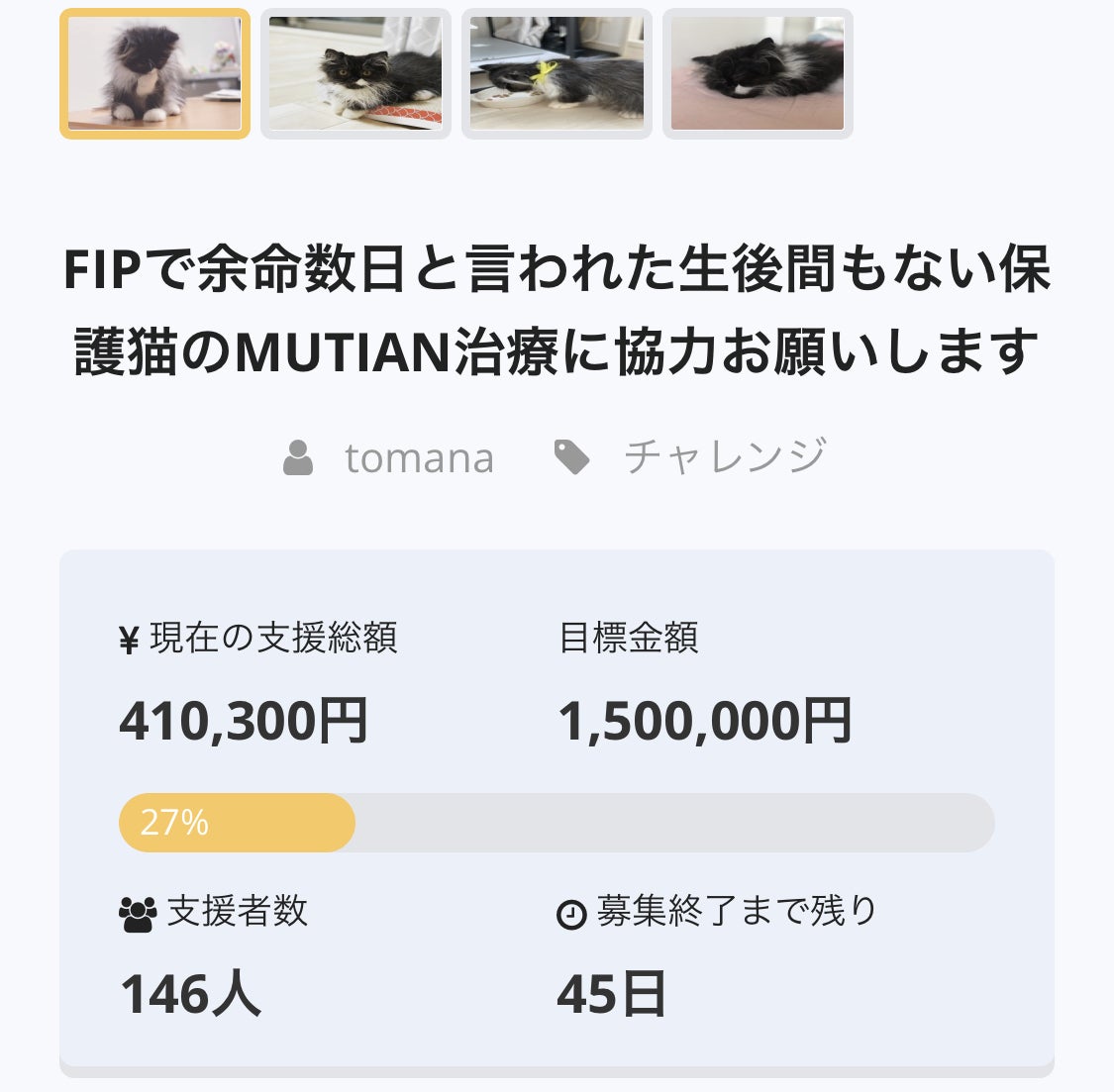Click the yellow 27% progress bar fill
Screen dimensions: 1114x1092
tap(237, 823)
